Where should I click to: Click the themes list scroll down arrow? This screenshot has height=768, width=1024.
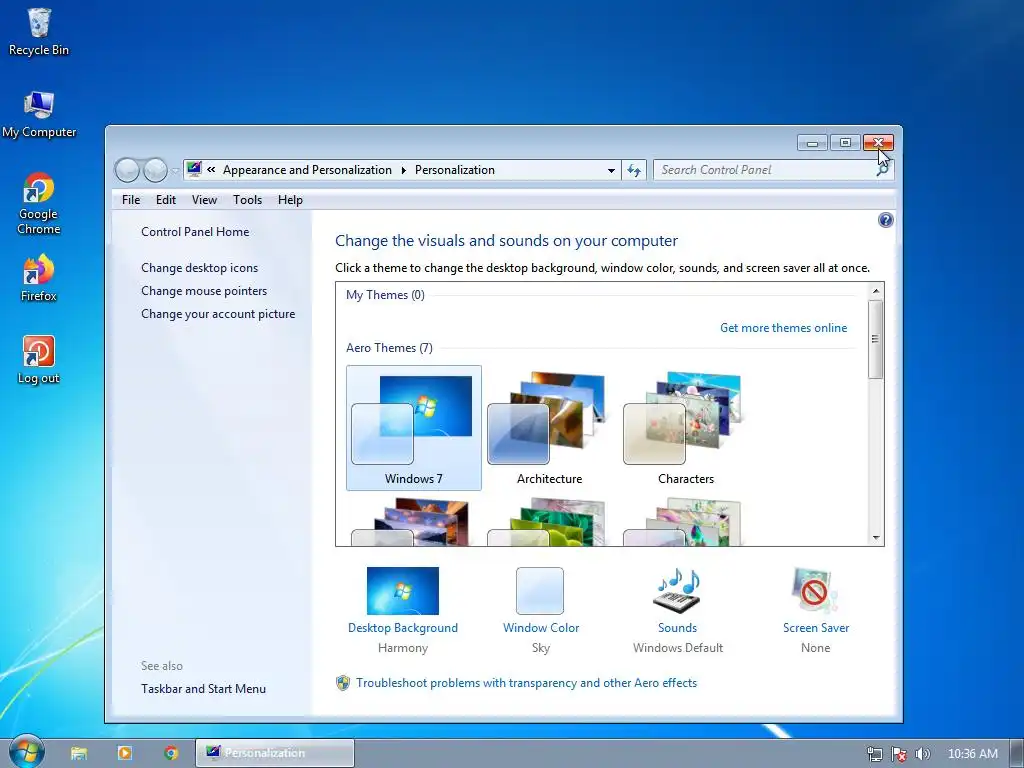876,538
